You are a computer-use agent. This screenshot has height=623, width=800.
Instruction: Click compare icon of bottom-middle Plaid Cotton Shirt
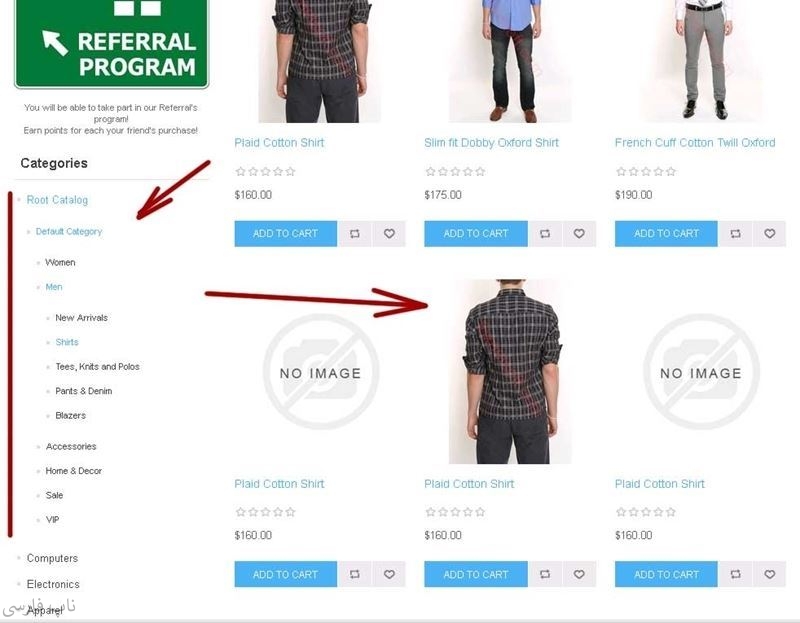click(x=545, y=575)
